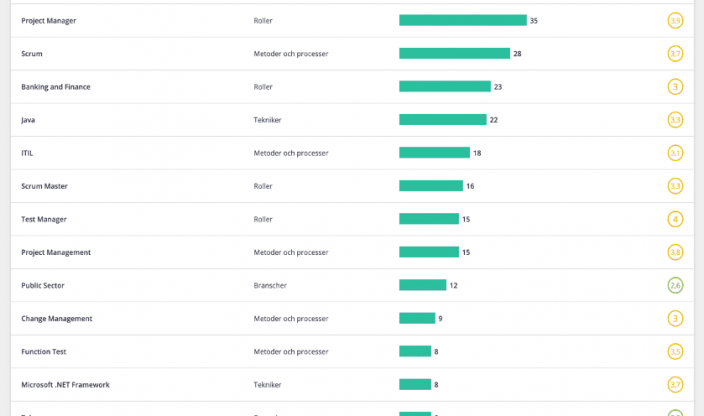The width and height of the screenshot is (704, 416).
Task: Click the Scrum Master rating circle 3.3
Action: coord(676,186)
